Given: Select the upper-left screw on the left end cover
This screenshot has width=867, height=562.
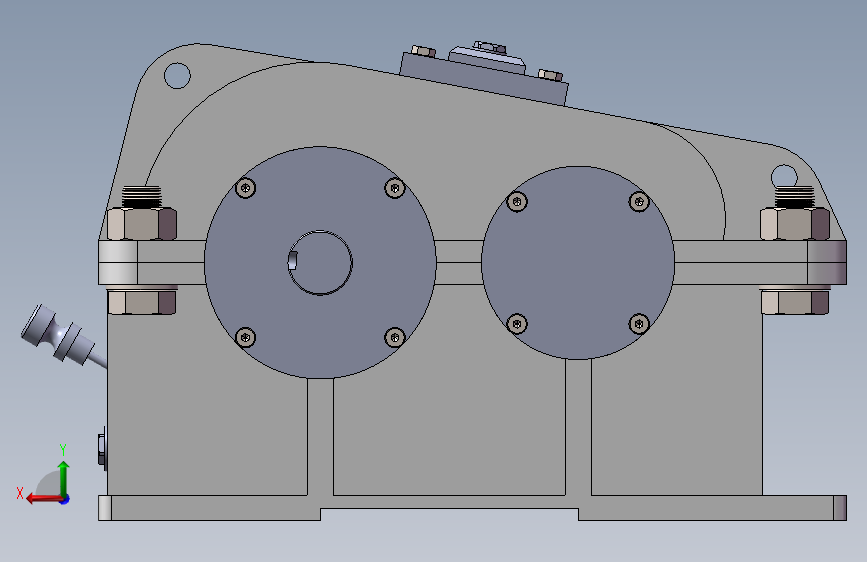Looking at the screenshot, I should click(246, 188).
